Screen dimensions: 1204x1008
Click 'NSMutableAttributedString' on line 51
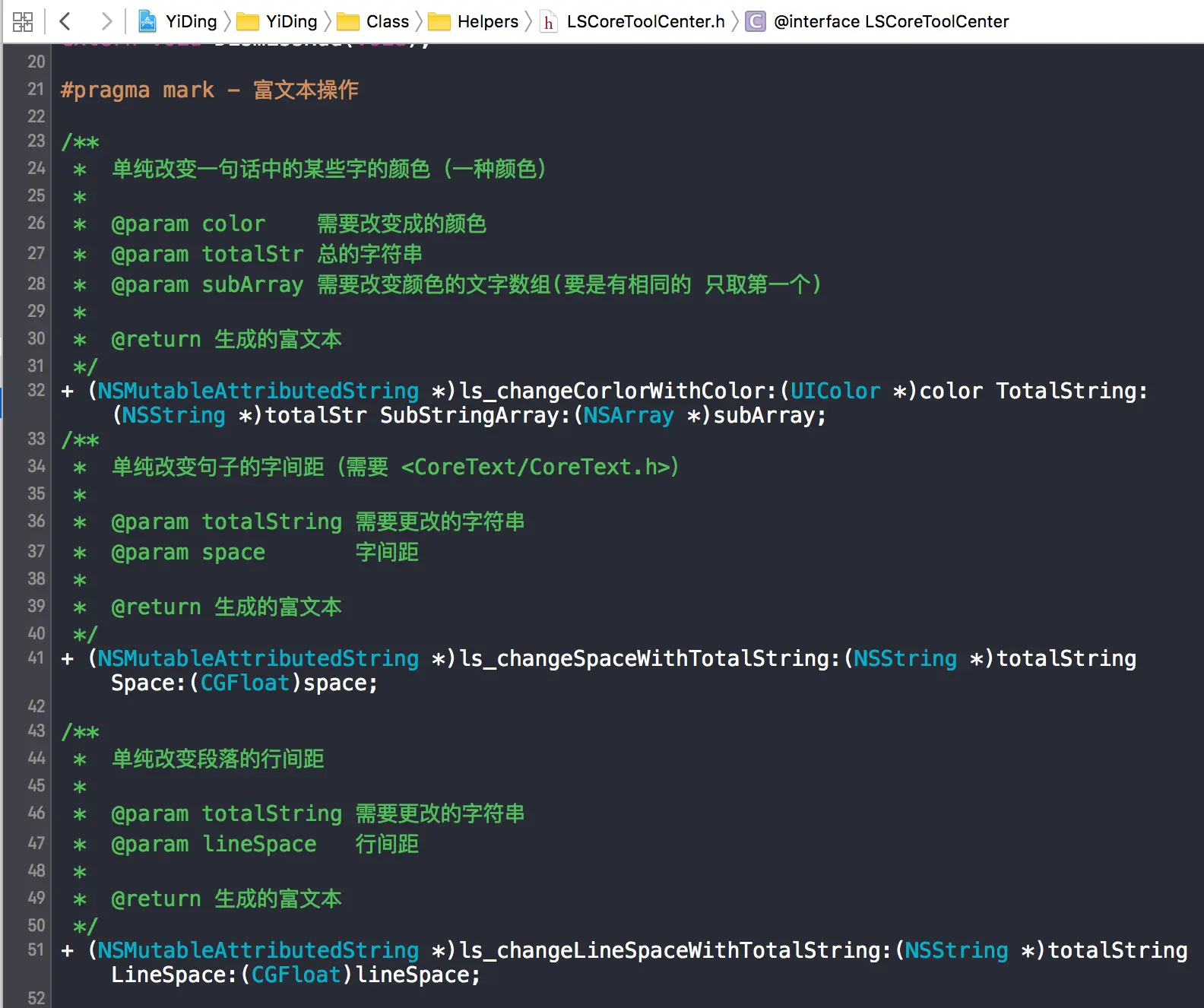pos(258,950)
